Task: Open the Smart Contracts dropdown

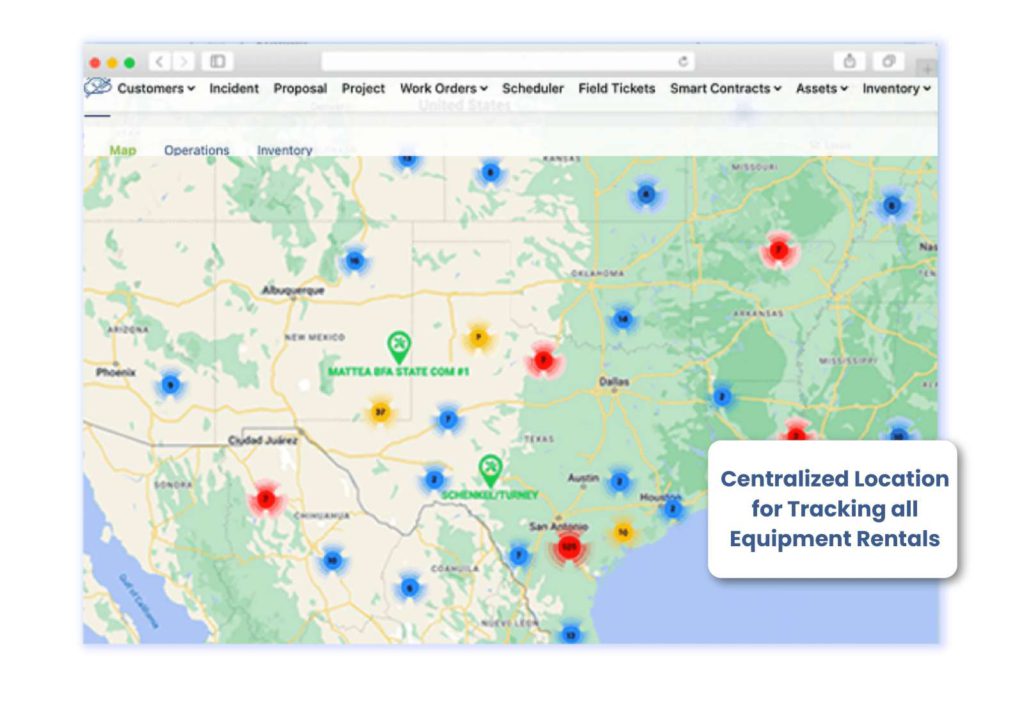Action: click(x=722, y=88)
